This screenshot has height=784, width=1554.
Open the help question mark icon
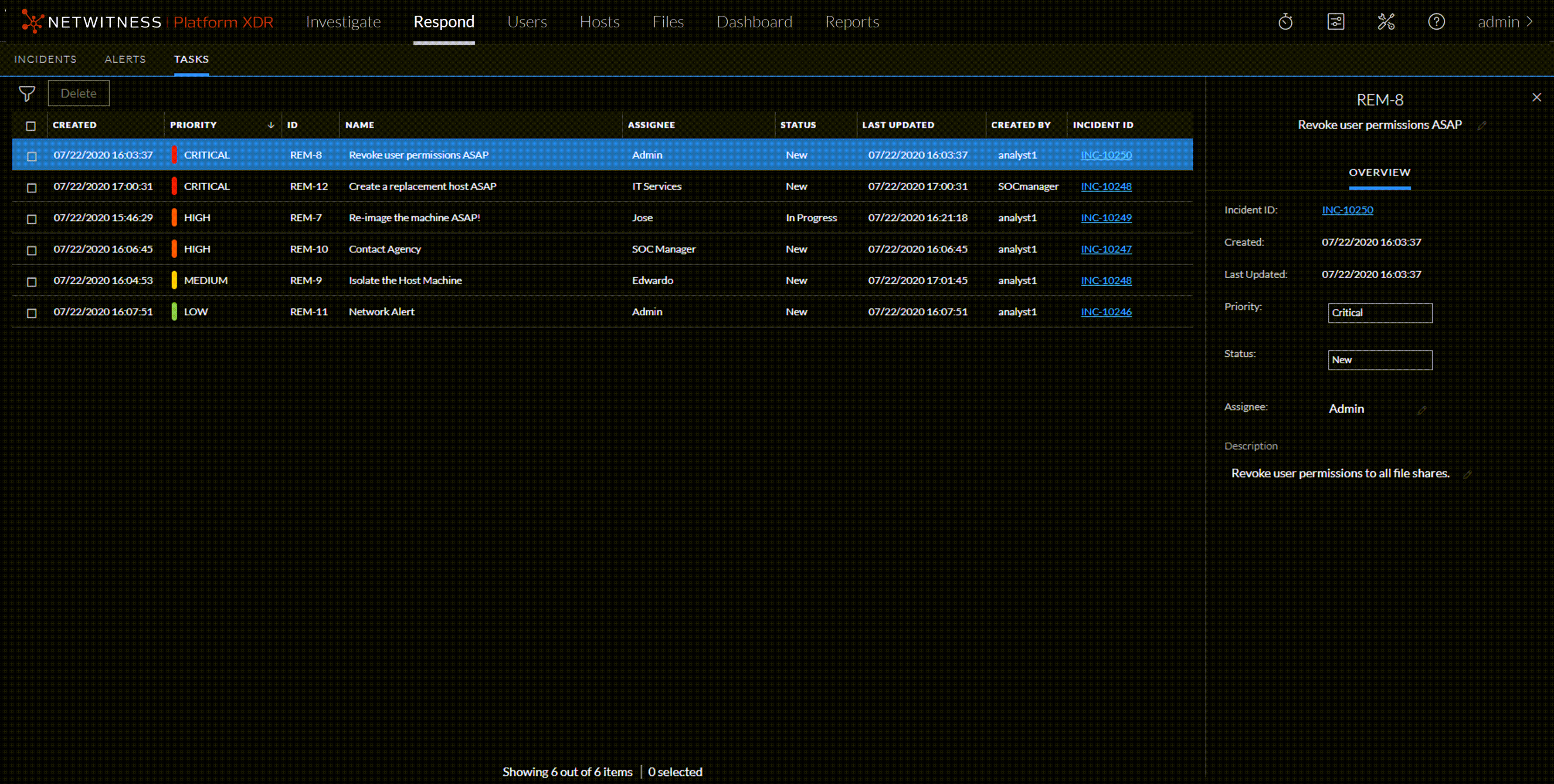pos(1436,22)
